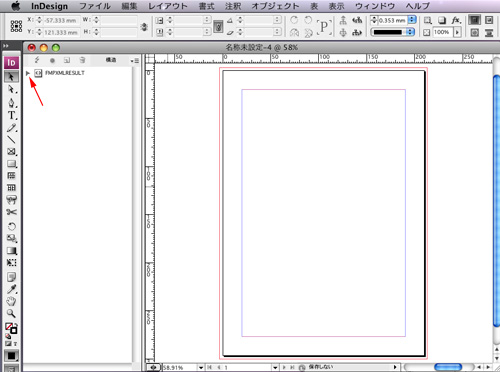Open the オブジェクト menu

pos(275,6)
